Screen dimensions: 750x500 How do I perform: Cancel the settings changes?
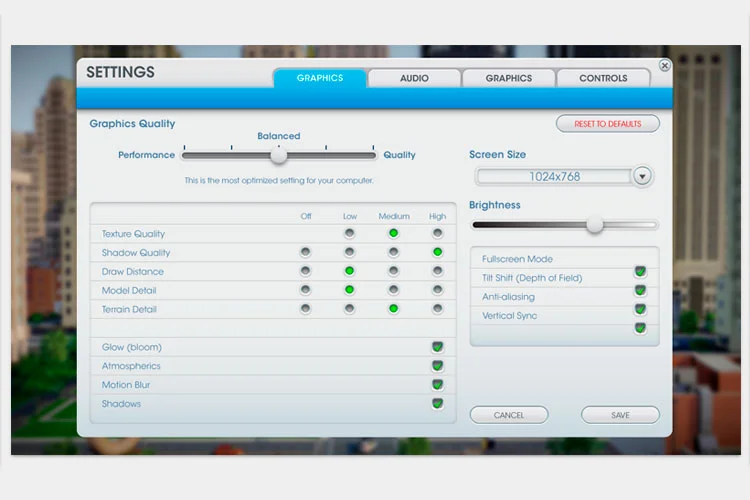click(x=509, y=415)
